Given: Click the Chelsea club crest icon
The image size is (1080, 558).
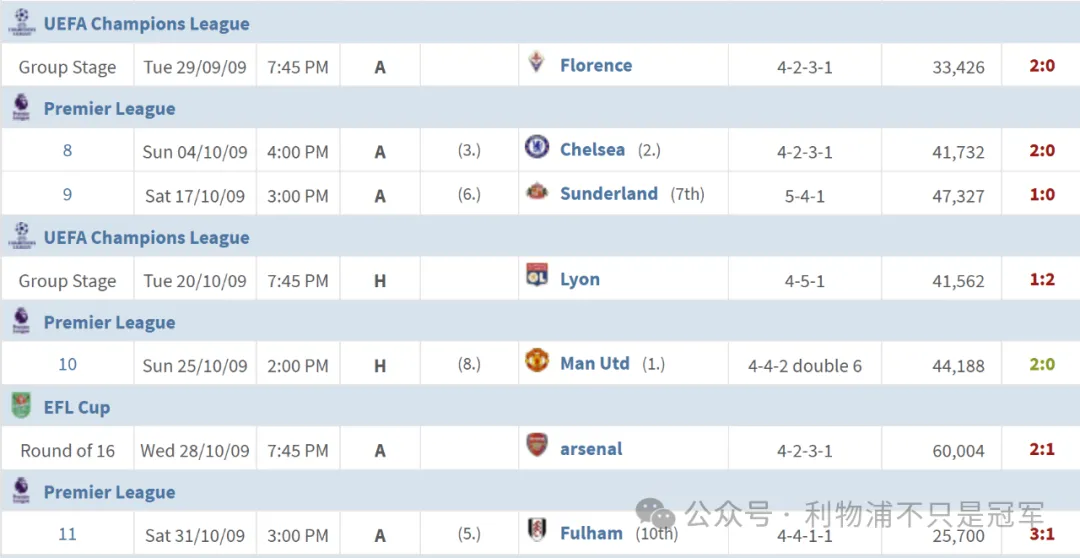Looking at the screenshot, I should tap(537, 148).
